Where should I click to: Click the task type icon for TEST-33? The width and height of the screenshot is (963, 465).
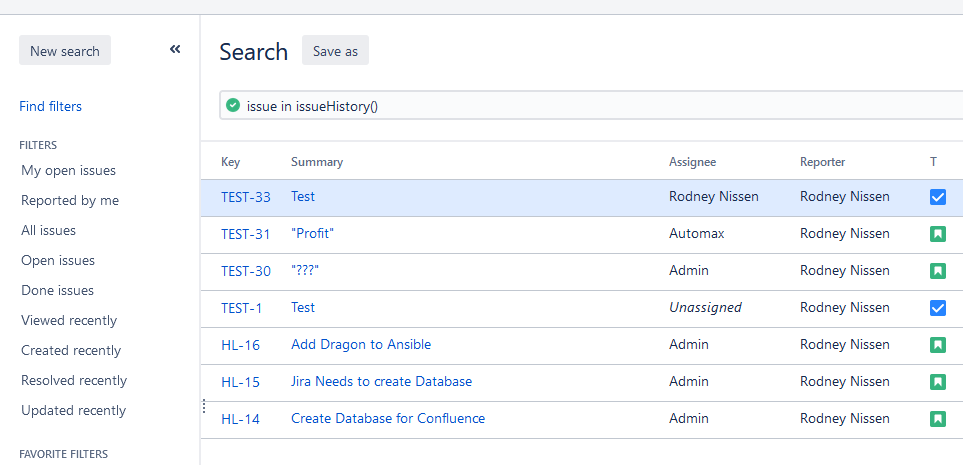point(937,197)
